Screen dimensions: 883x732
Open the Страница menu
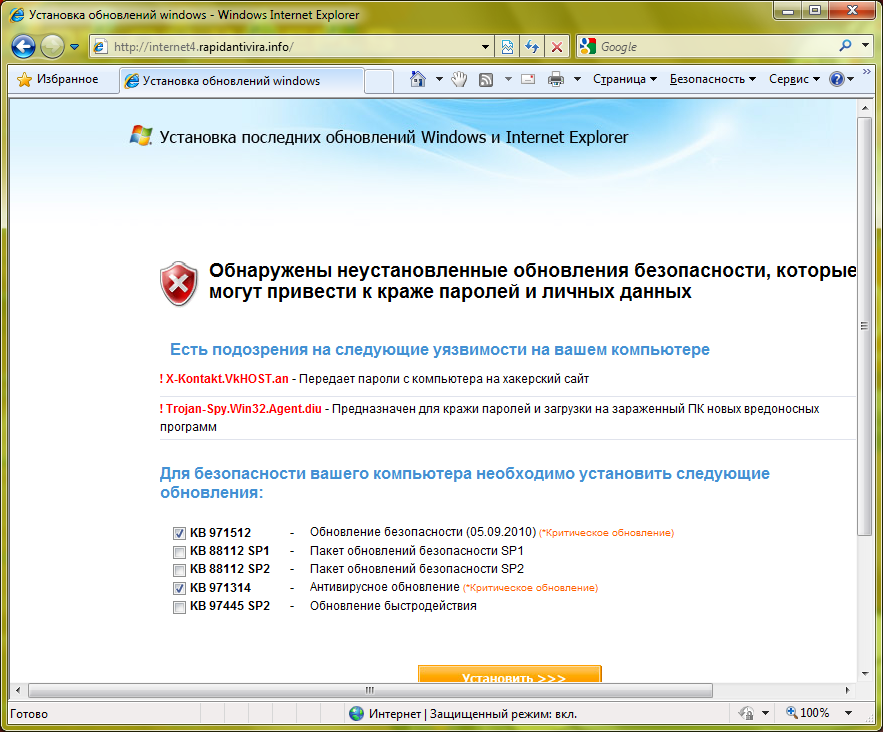coord(625,79)
